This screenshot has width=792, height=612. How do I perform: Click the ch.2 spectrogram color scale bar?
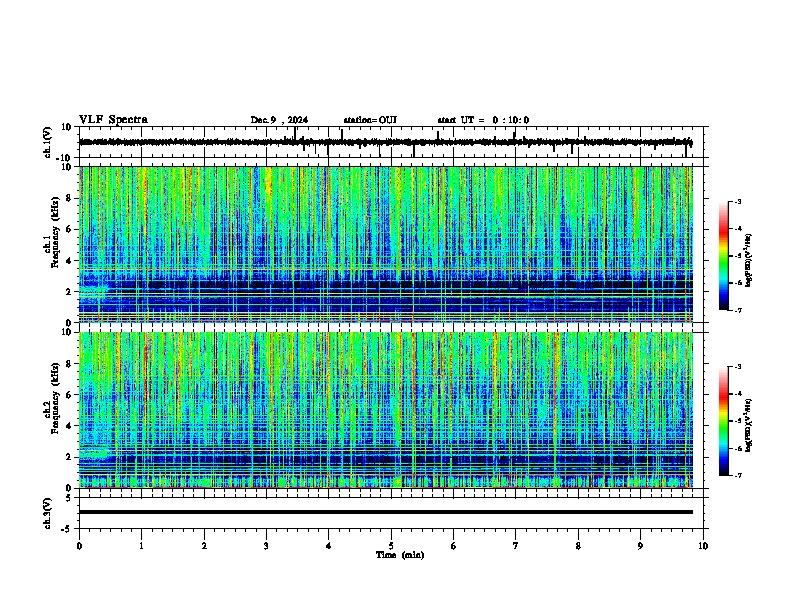(x=724, y=421)
